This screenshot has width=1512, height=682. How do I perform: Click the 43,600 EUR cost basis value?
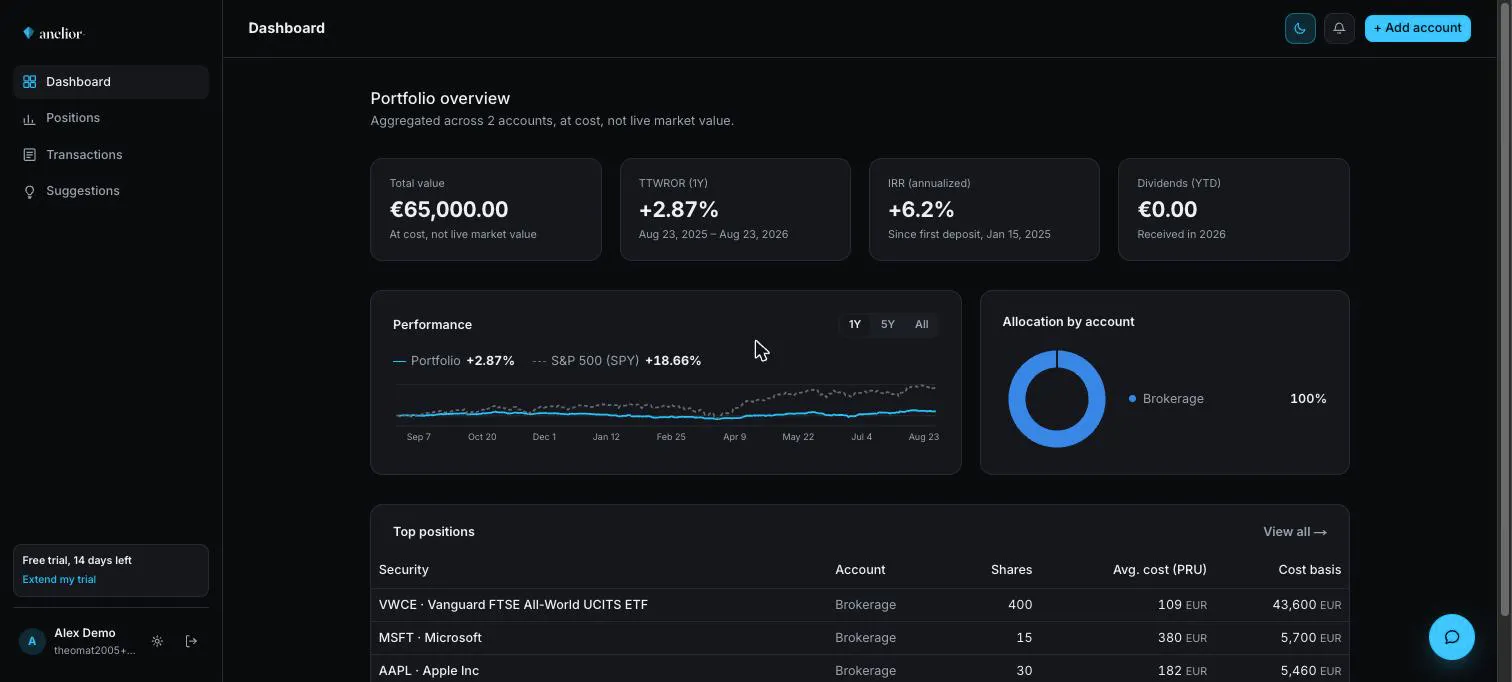point(1307,605)
